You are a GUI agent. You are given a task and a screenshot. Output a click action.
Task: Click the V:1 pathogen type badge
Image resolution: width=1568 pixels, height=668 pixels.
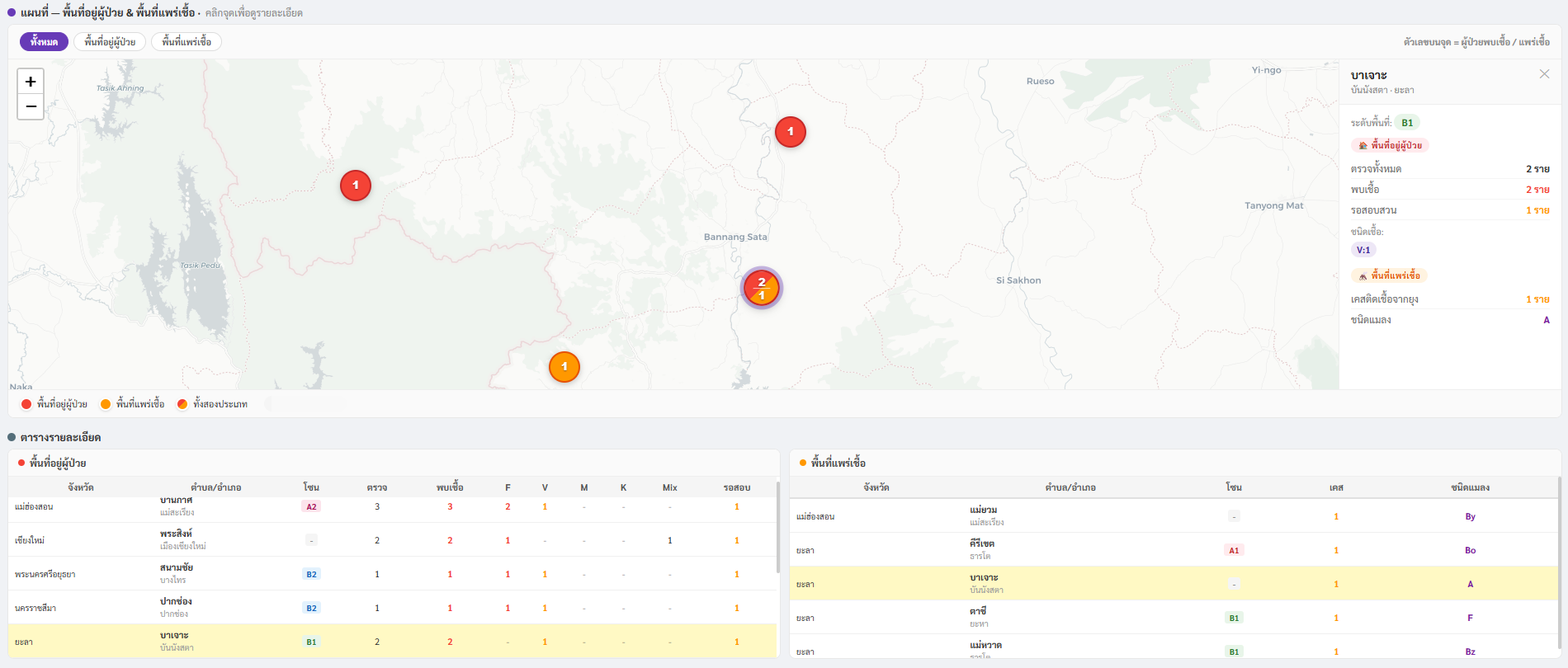click(x=1363, y=251)
